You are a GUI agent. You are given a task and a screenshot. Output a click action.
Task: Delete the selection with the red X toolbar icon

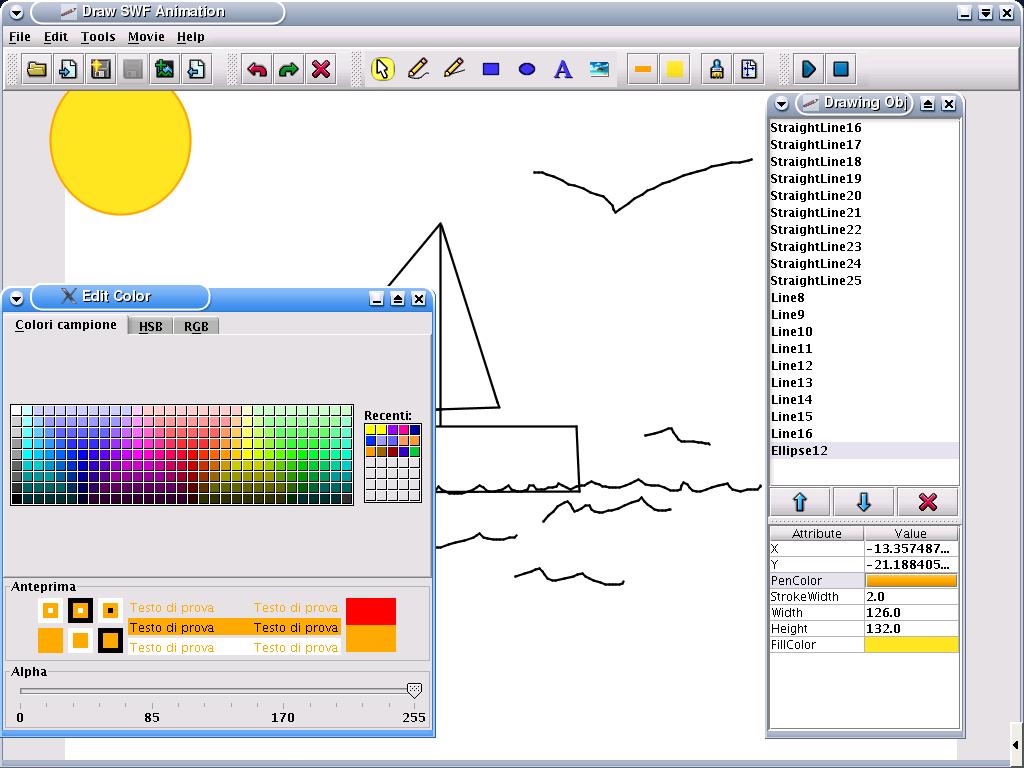click(321, 69)
